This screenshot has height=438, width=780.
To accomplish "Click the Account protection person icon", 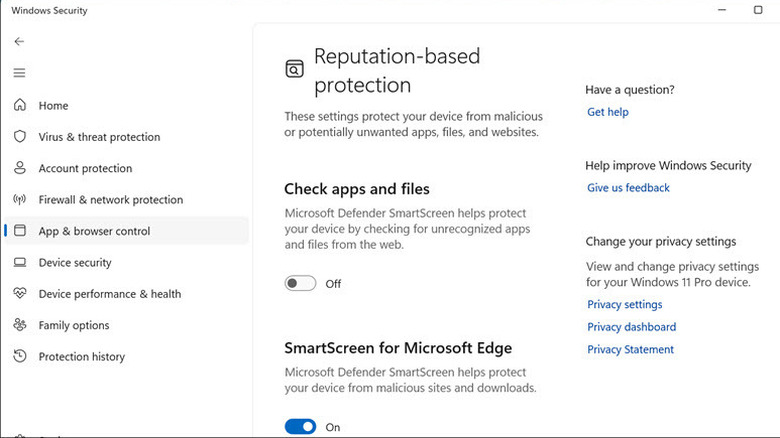I will 19,168.
